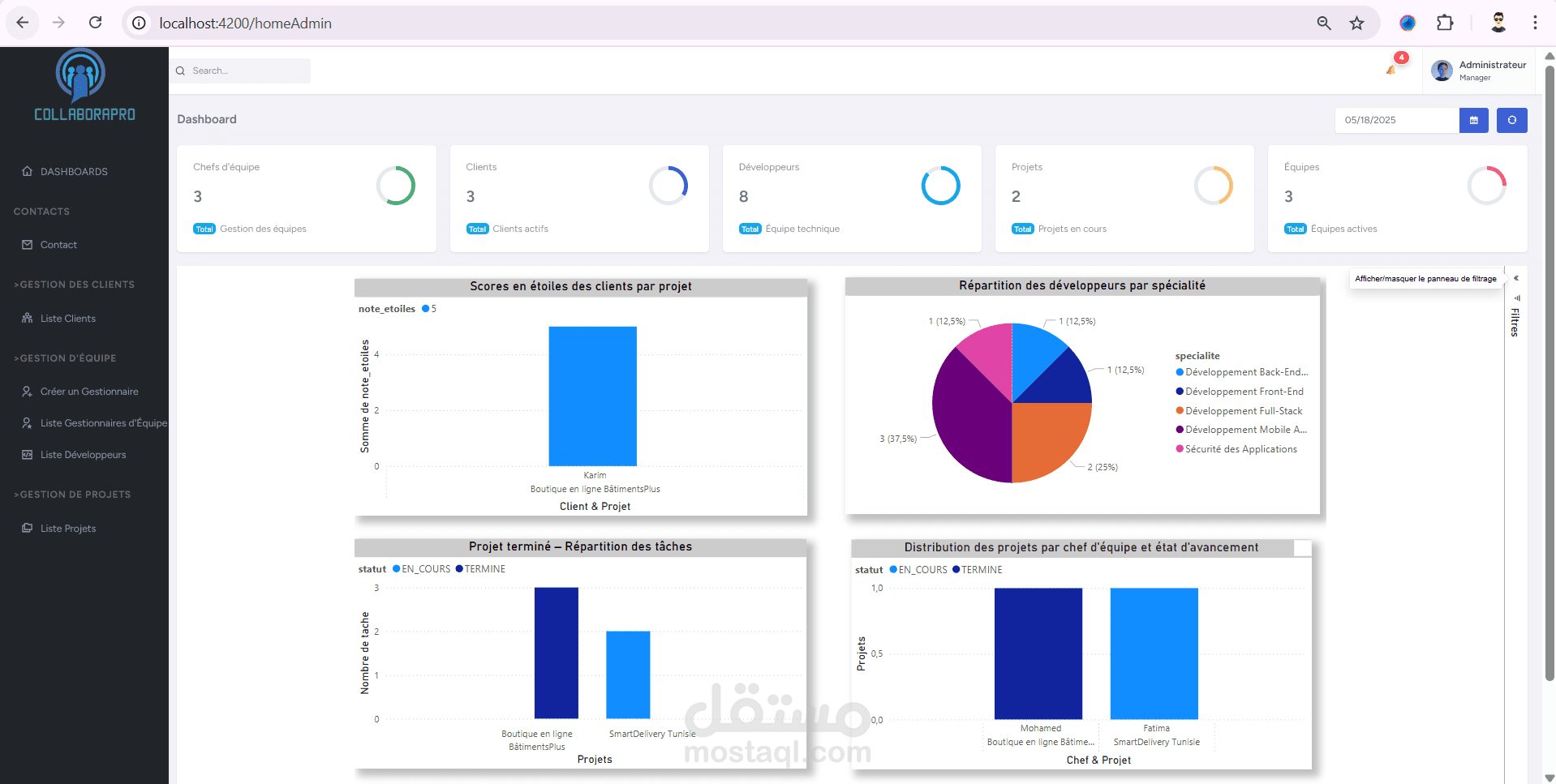Click the Liste Projets icon
Image resolution: width=1556 pixels, height=784 pixels.
pyautogui.click(x=27, y=528)
